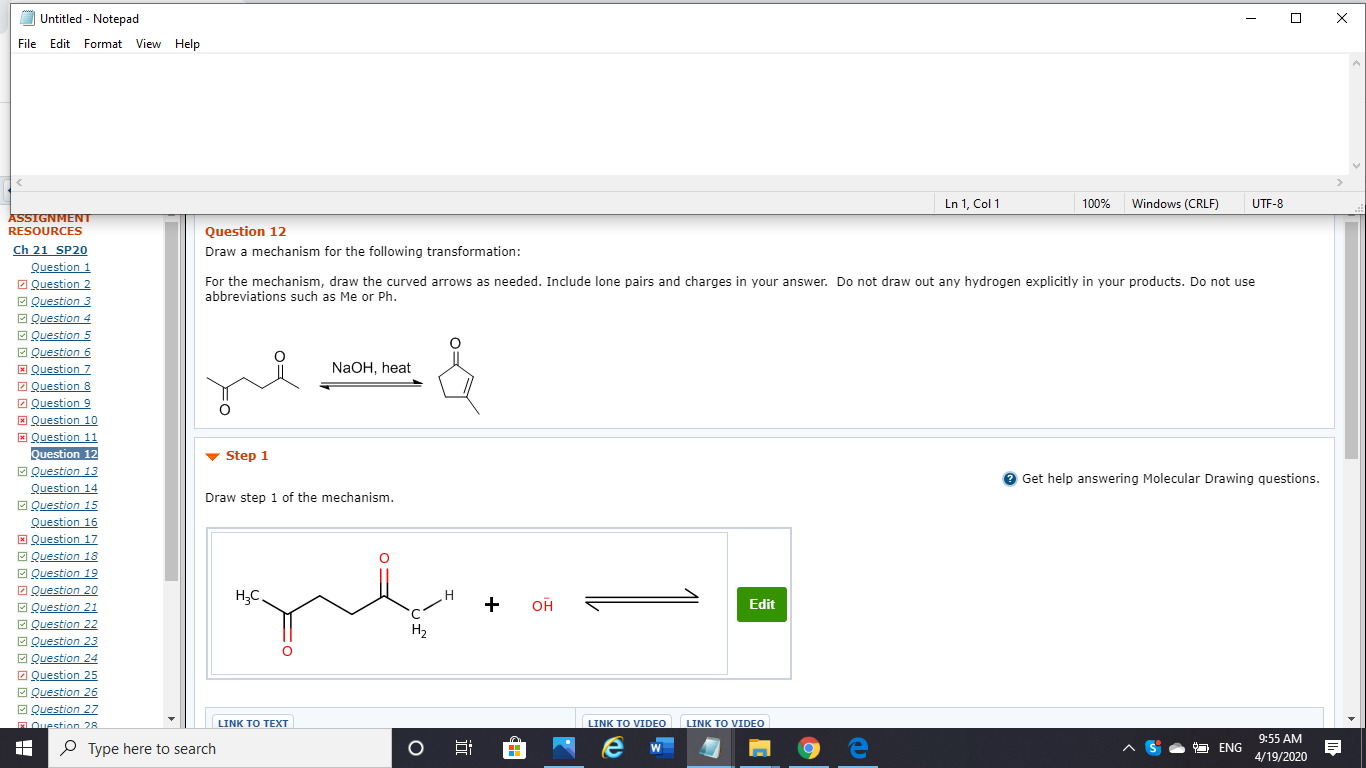This screenshot has width=1366, height=768.
Task: Select the Task View icon
Action: tap(464, 748)
